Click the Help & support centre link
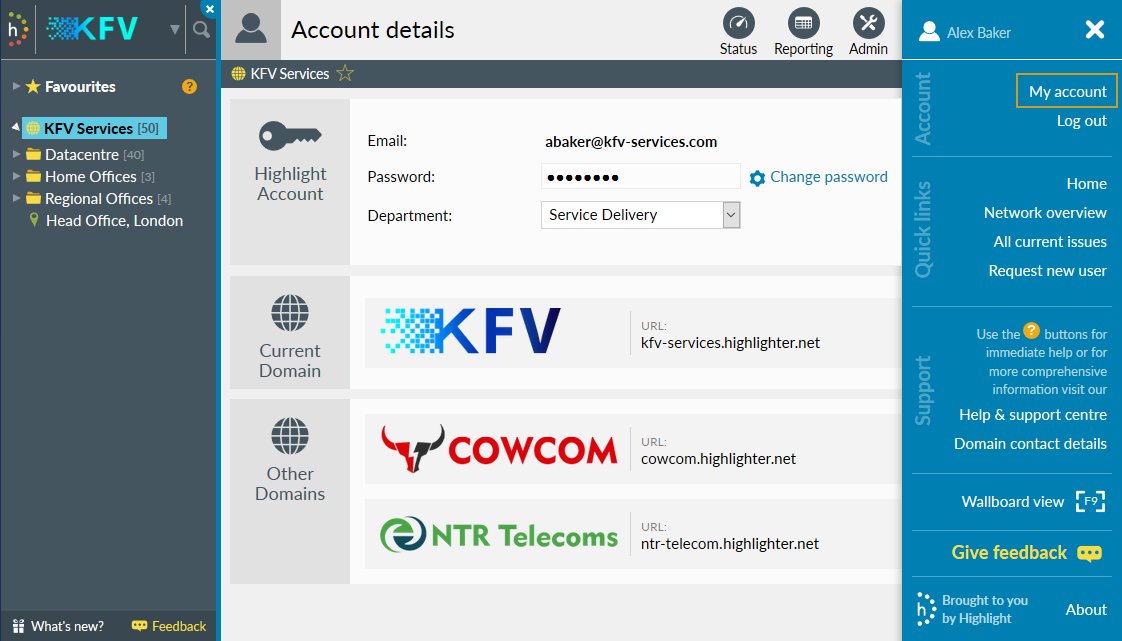Image resolution: width=1122 pixels, height=641 pixels. click(x=1032, y=414)
